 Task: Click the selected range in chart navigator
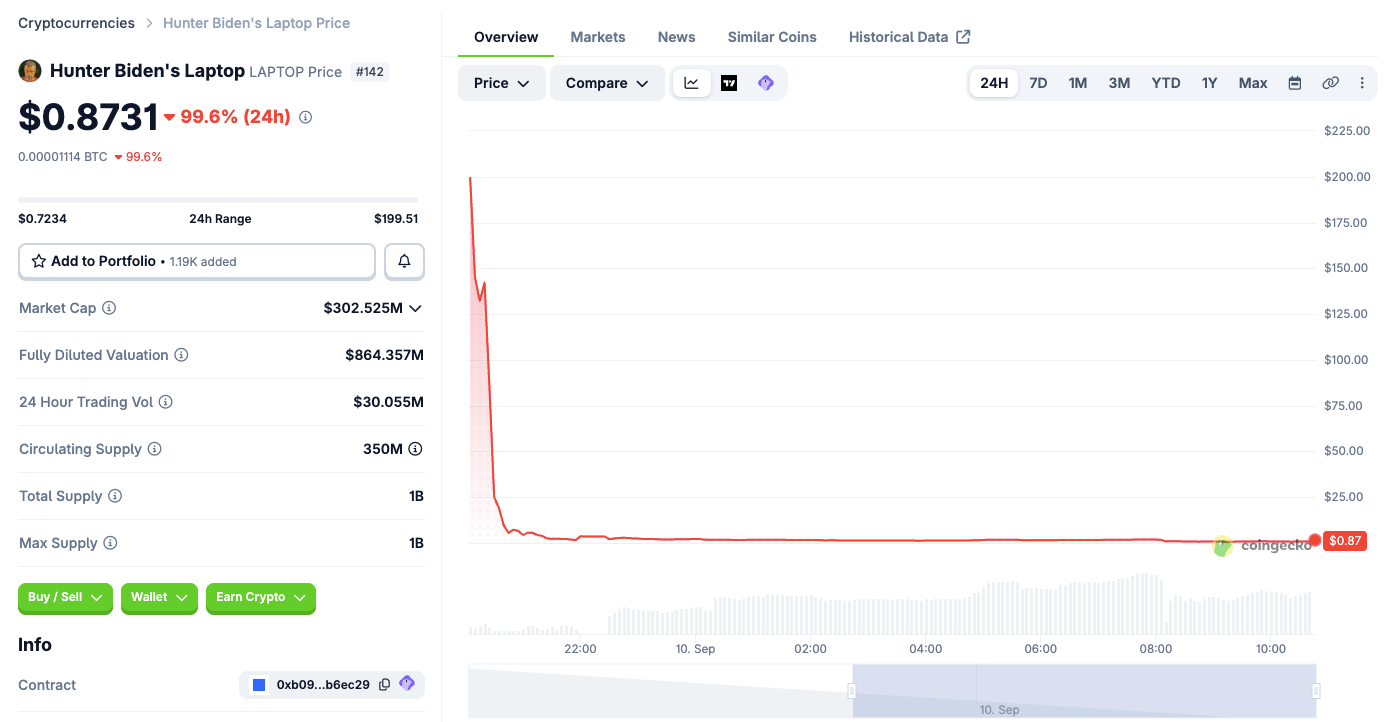pos(1084,691)
